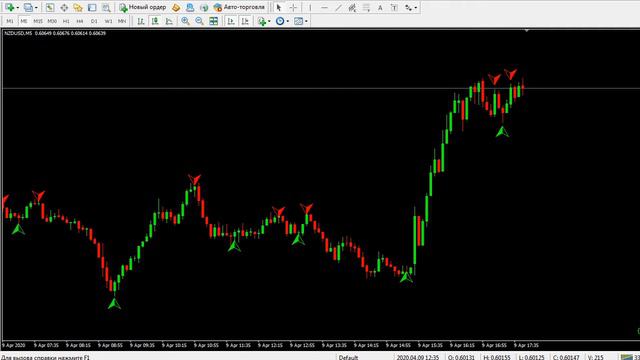Select the Vertical Line drawing tool
The image size is (640, 360).
(x=310, y=7)
